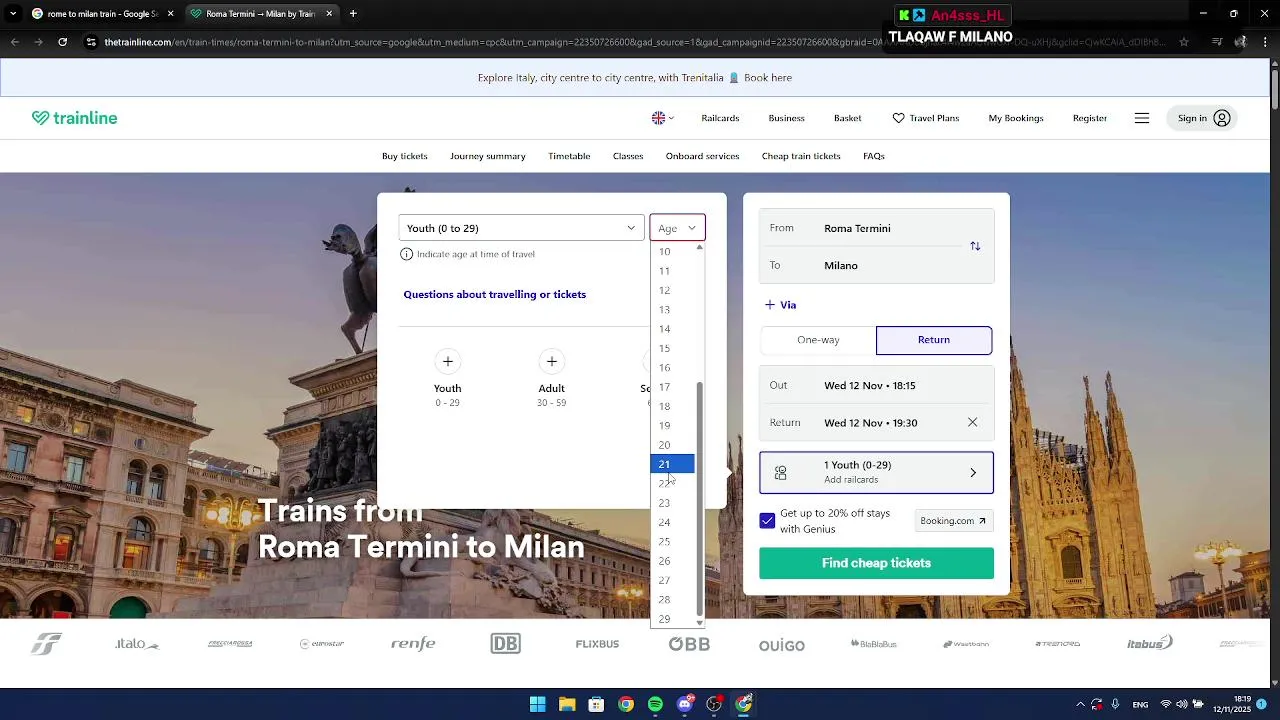Open Microsoft Store from the taskbar
Image resolution: width=1280 pixels, height=720 pixels.
pos(596,704)
